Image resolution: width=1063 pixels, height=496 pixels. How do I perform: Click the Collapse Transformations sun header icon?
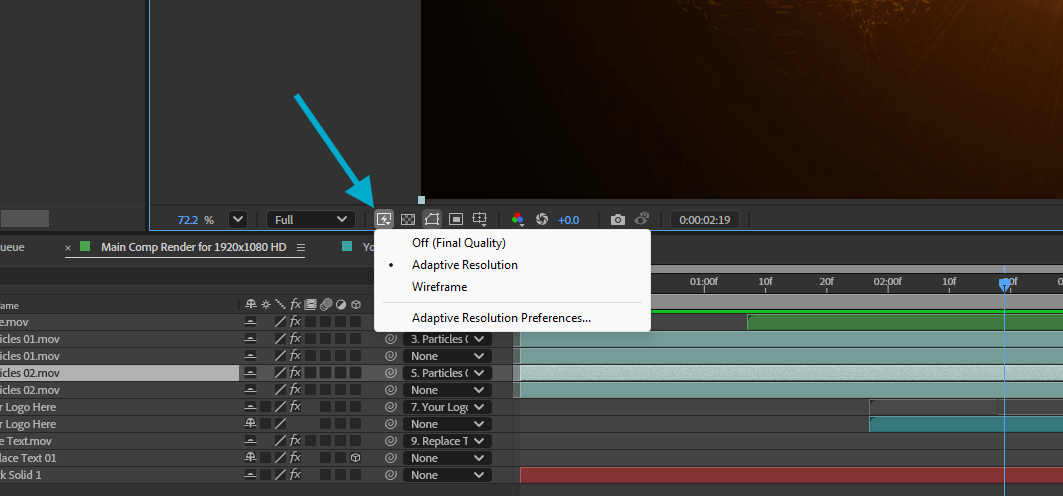[266, 305]
